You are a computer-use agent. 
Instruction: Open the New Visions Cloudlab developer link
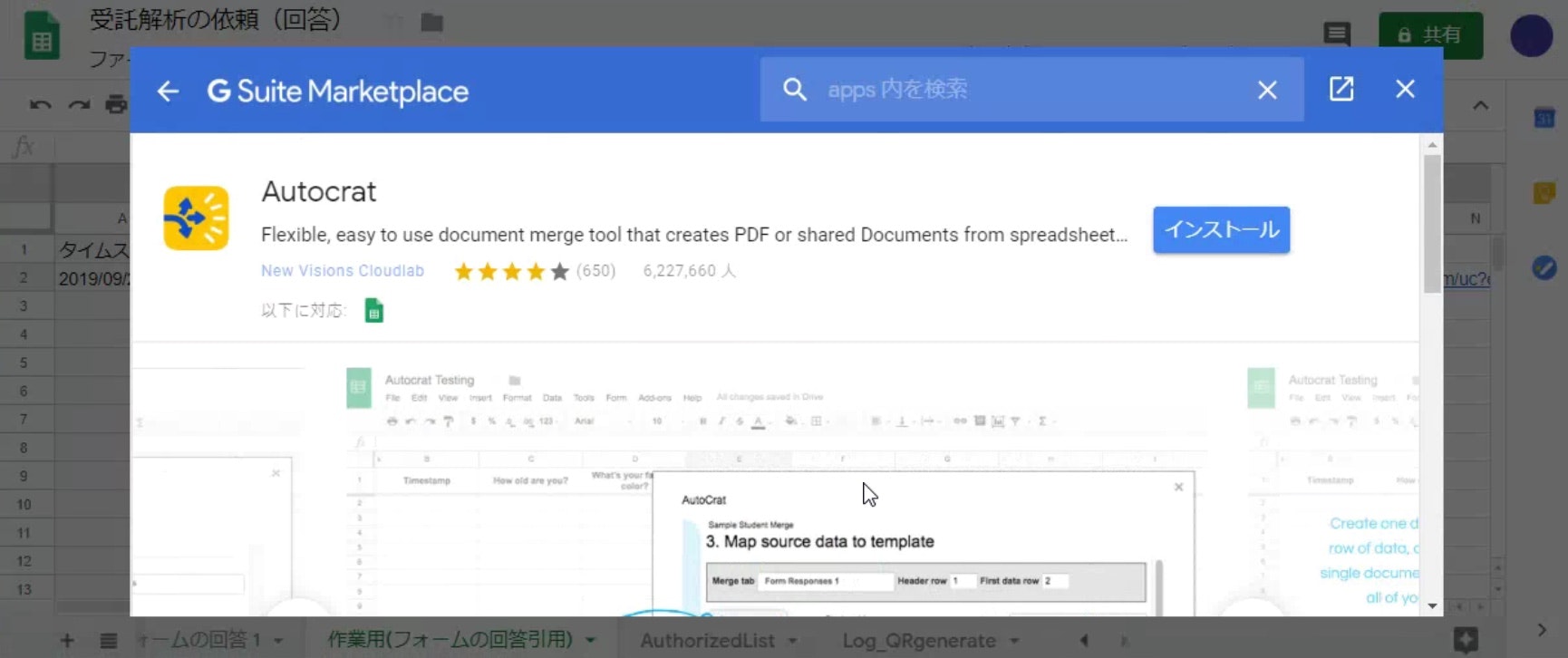tap(343, 271)
